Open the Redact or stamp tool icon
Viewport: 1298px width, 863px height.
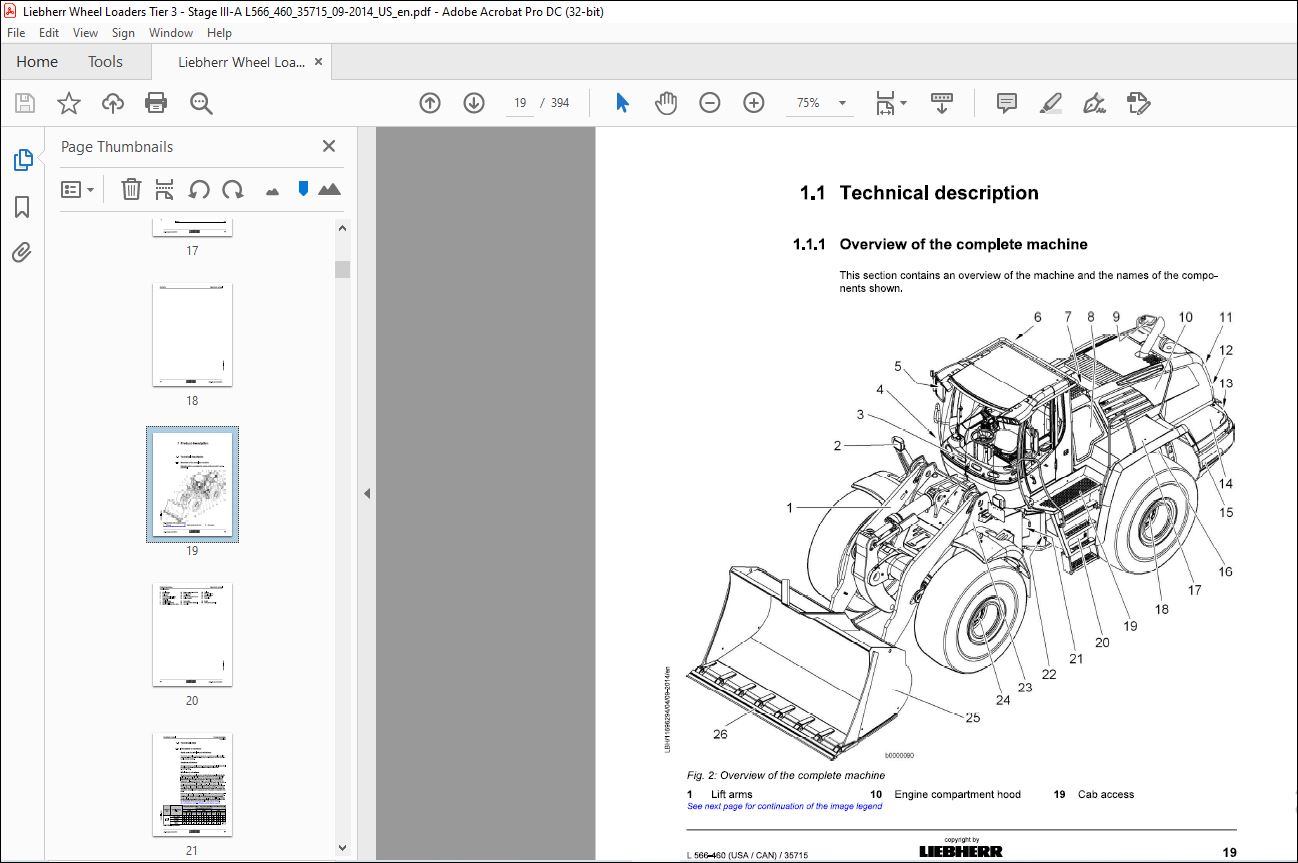tap(1138, 103)
